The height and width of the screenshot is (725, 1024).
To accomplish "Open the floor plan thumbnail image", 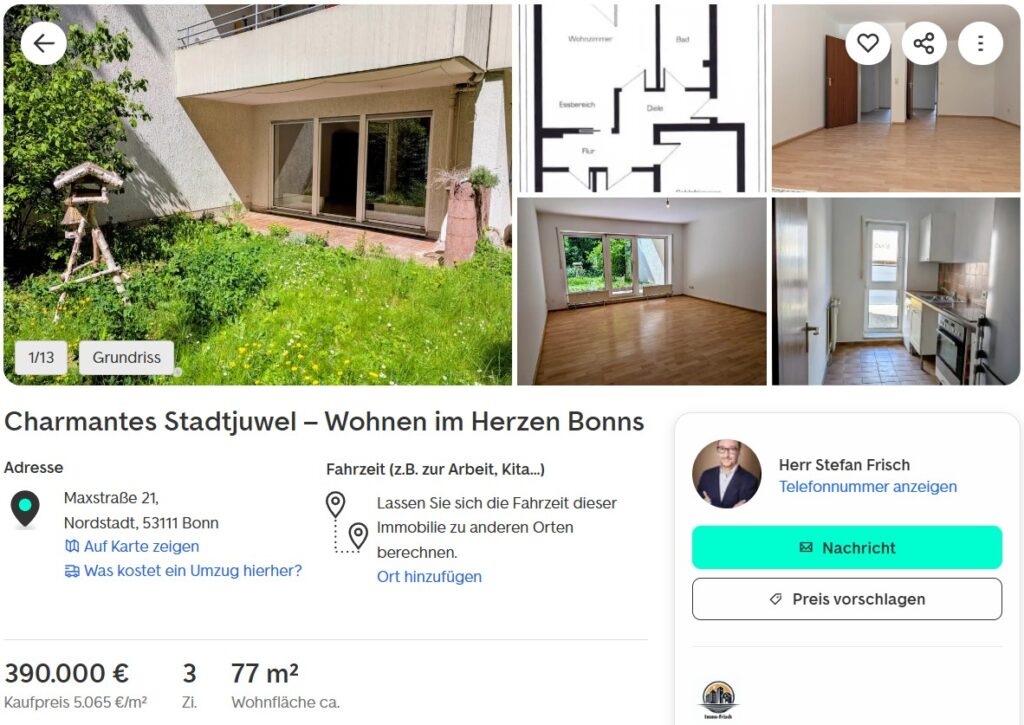I will (x=642, y=98).
